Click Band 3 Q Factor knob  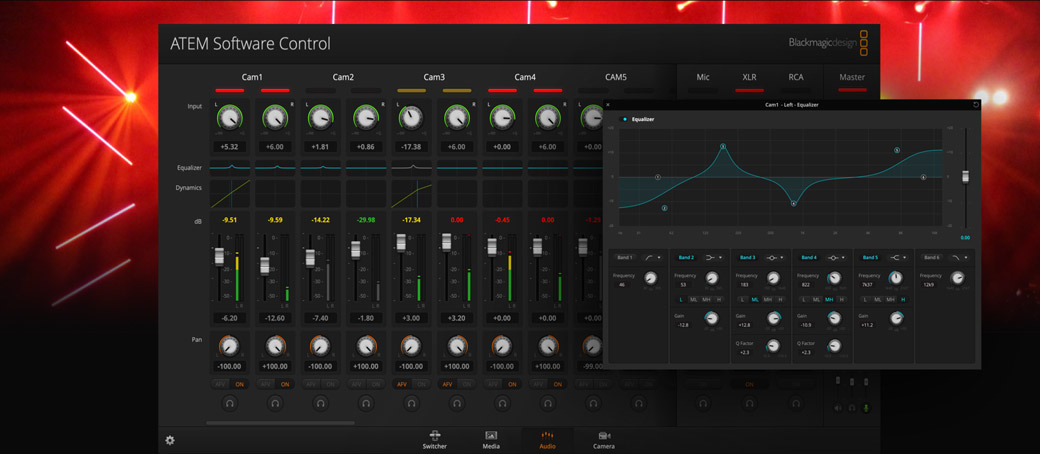[x=773, y=346]
